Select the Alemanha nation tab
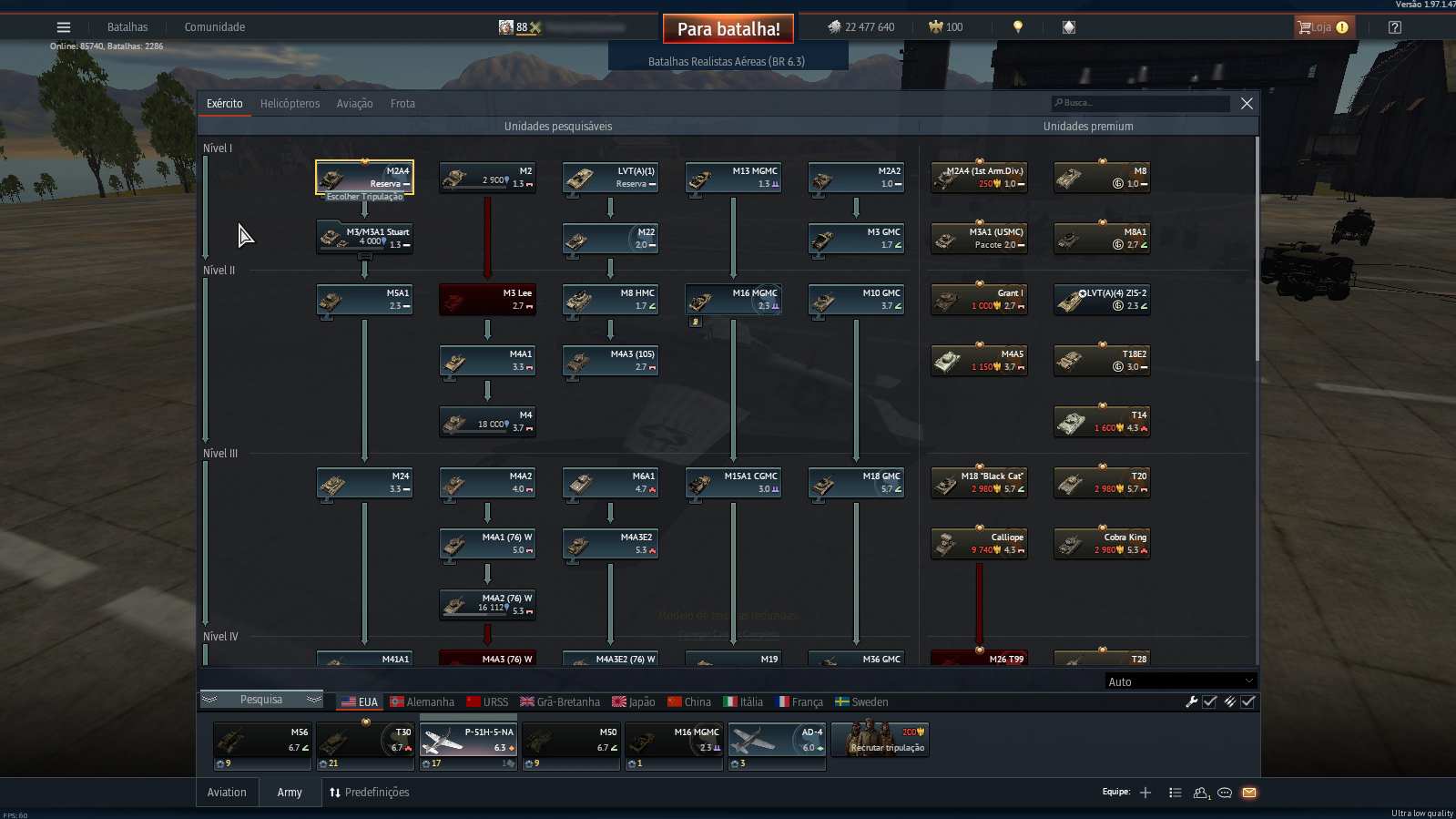The image size is (1456, 819). (x=423, y=702)
